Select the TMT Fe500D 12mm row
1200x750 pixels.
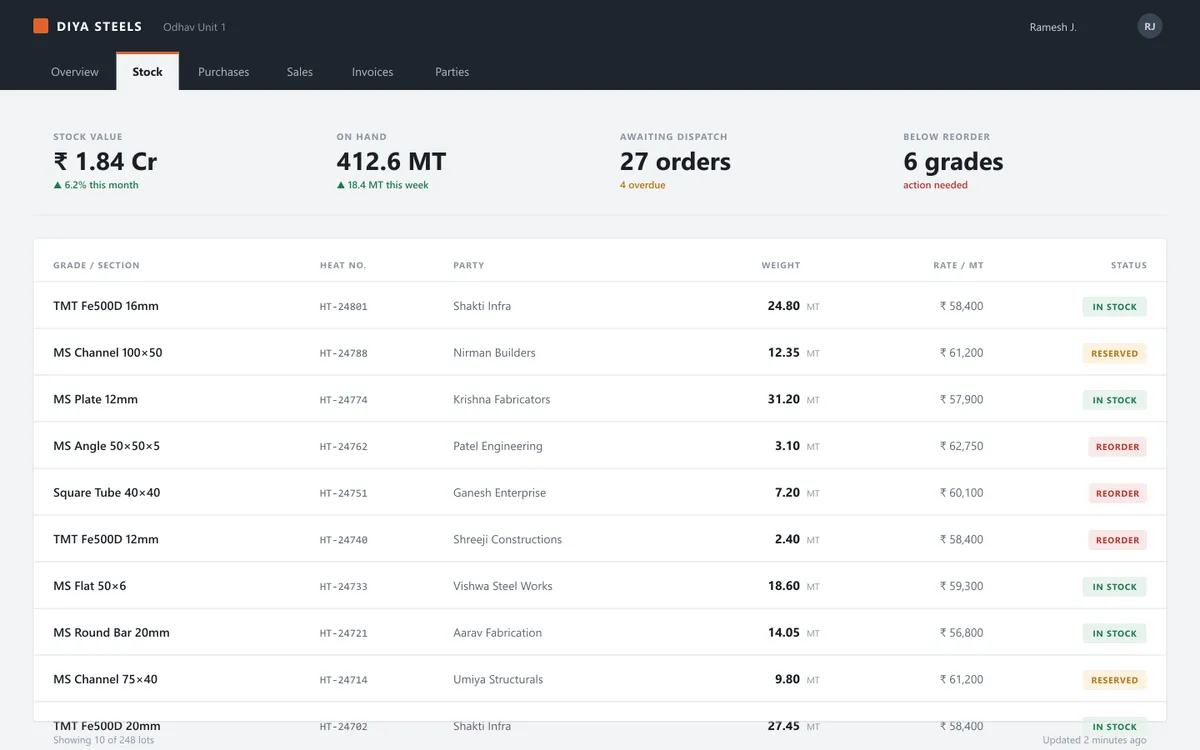600,539
